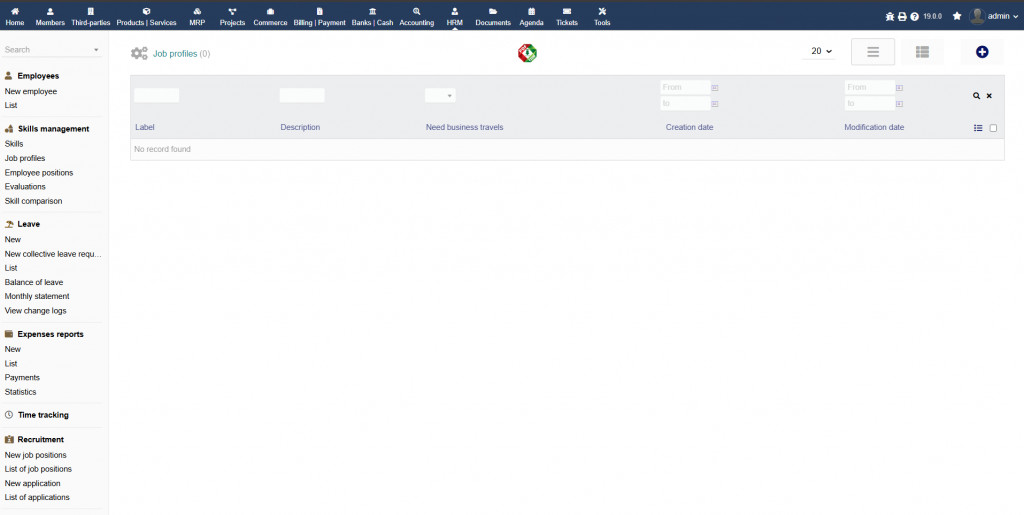
Task: Open Job profiles sidebar link
Action: (25, 158)
